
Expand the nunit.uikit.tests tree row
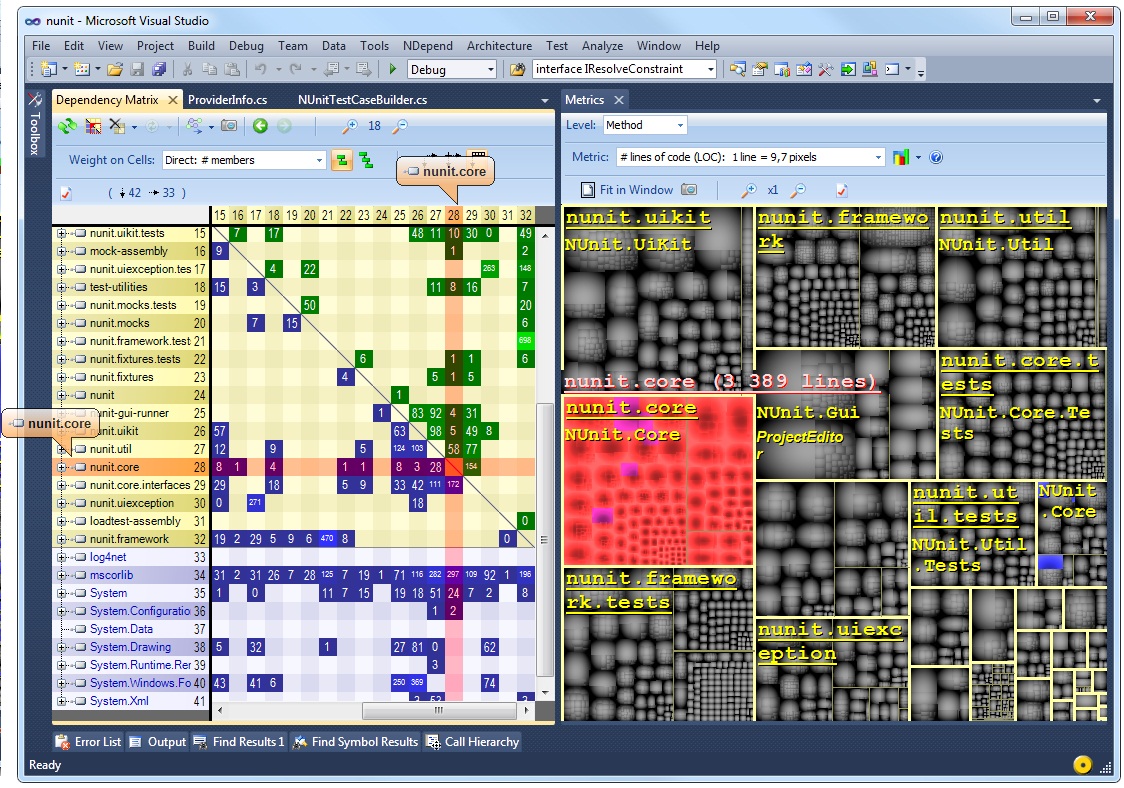(62, 233)
